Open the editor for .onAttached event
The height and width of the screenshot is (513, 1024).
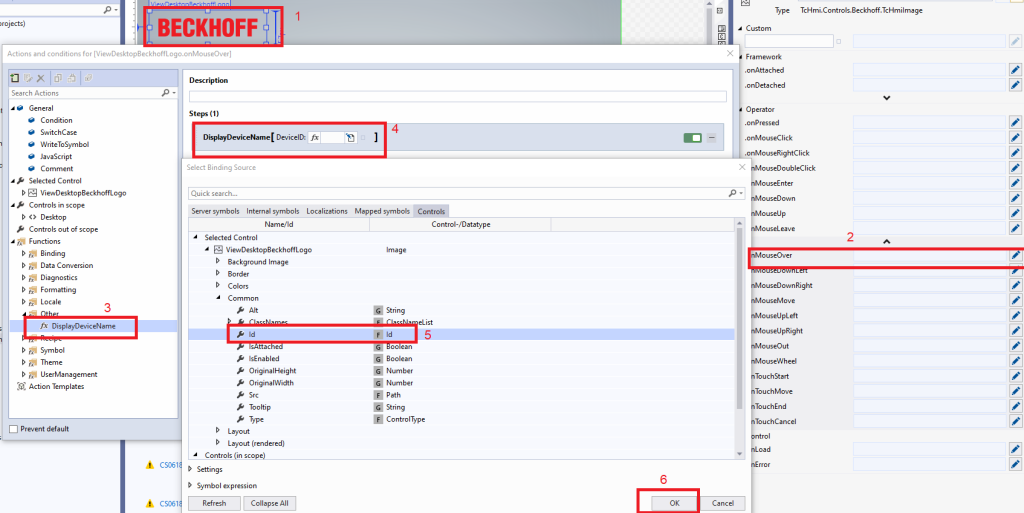(1015, 70)
